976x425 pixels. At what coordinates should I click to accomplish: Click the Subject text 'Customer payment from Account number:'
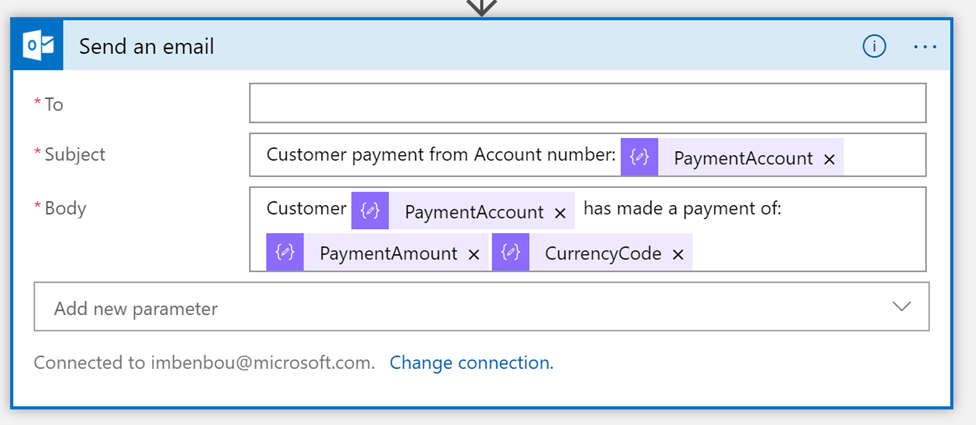pos(441,155)
